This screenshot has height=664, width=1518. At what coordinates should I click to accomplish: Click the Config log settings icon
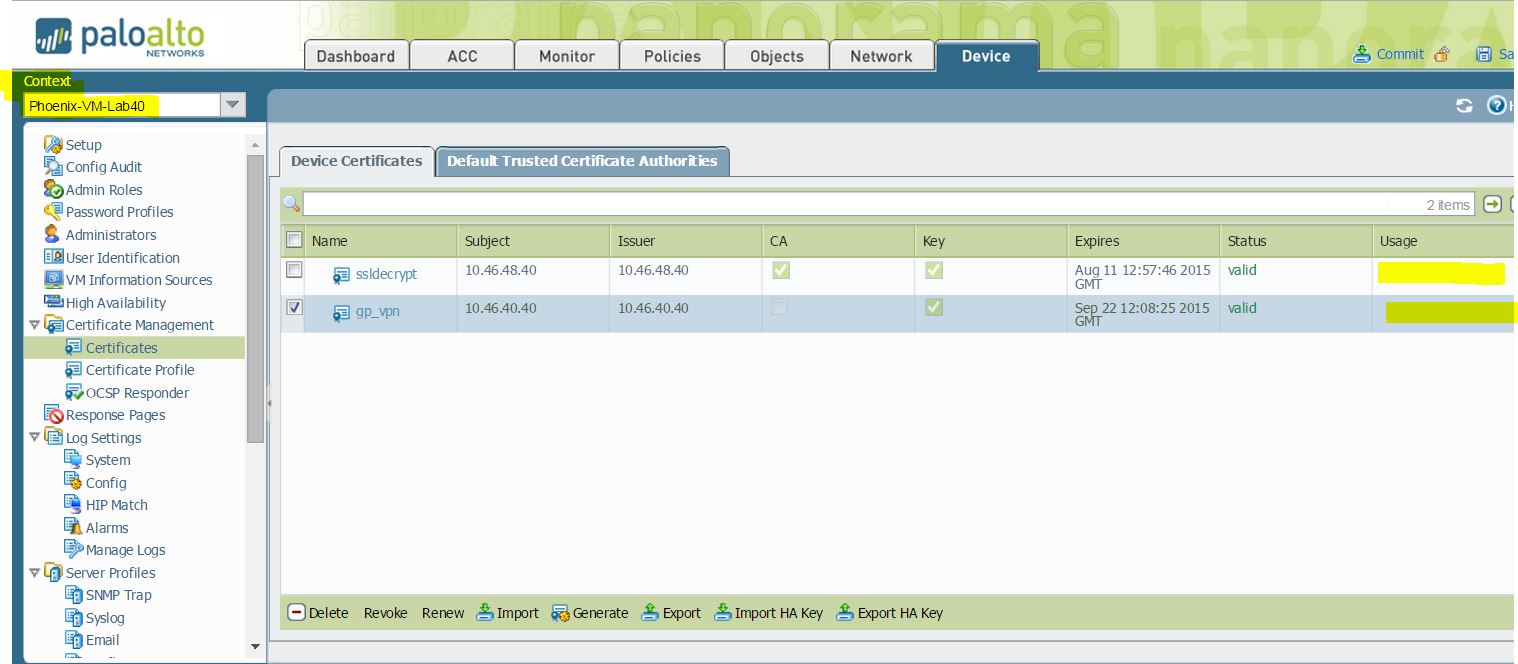tap(73, 483)
